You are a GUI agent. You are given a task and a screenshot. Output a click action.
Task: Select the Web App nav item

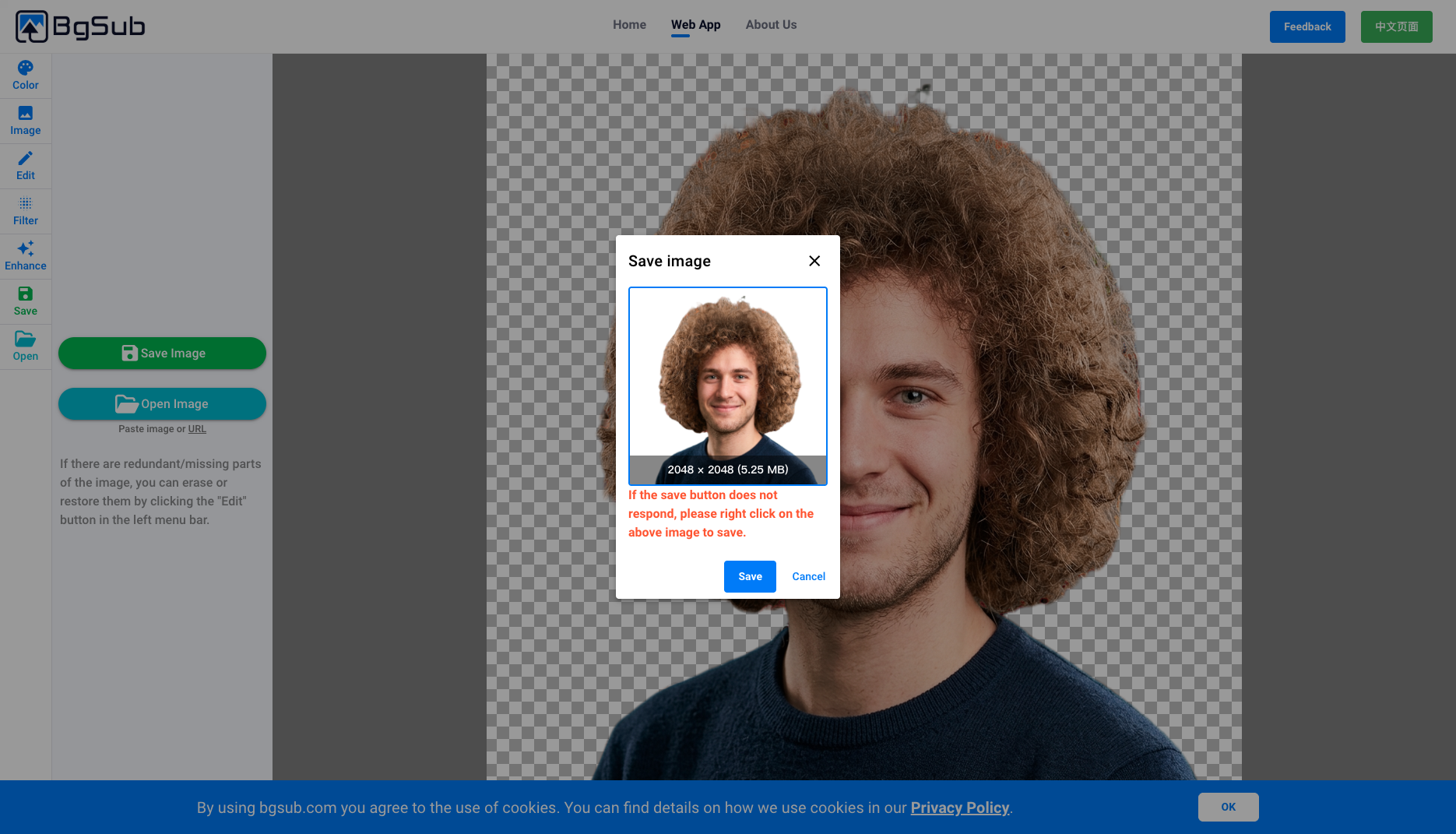click(696, 25)
